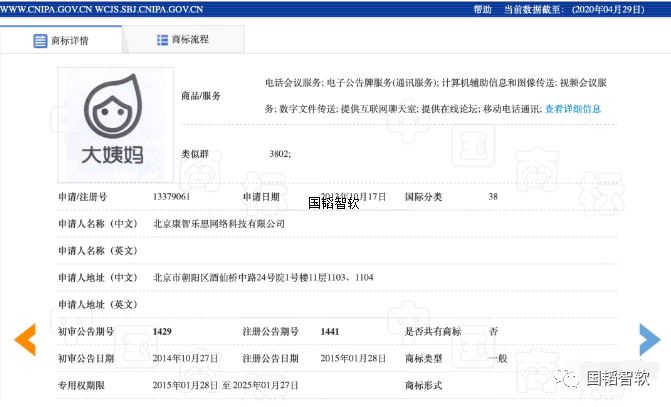
Task: Go to next record with blue arrow
Action: click(650, 339)
